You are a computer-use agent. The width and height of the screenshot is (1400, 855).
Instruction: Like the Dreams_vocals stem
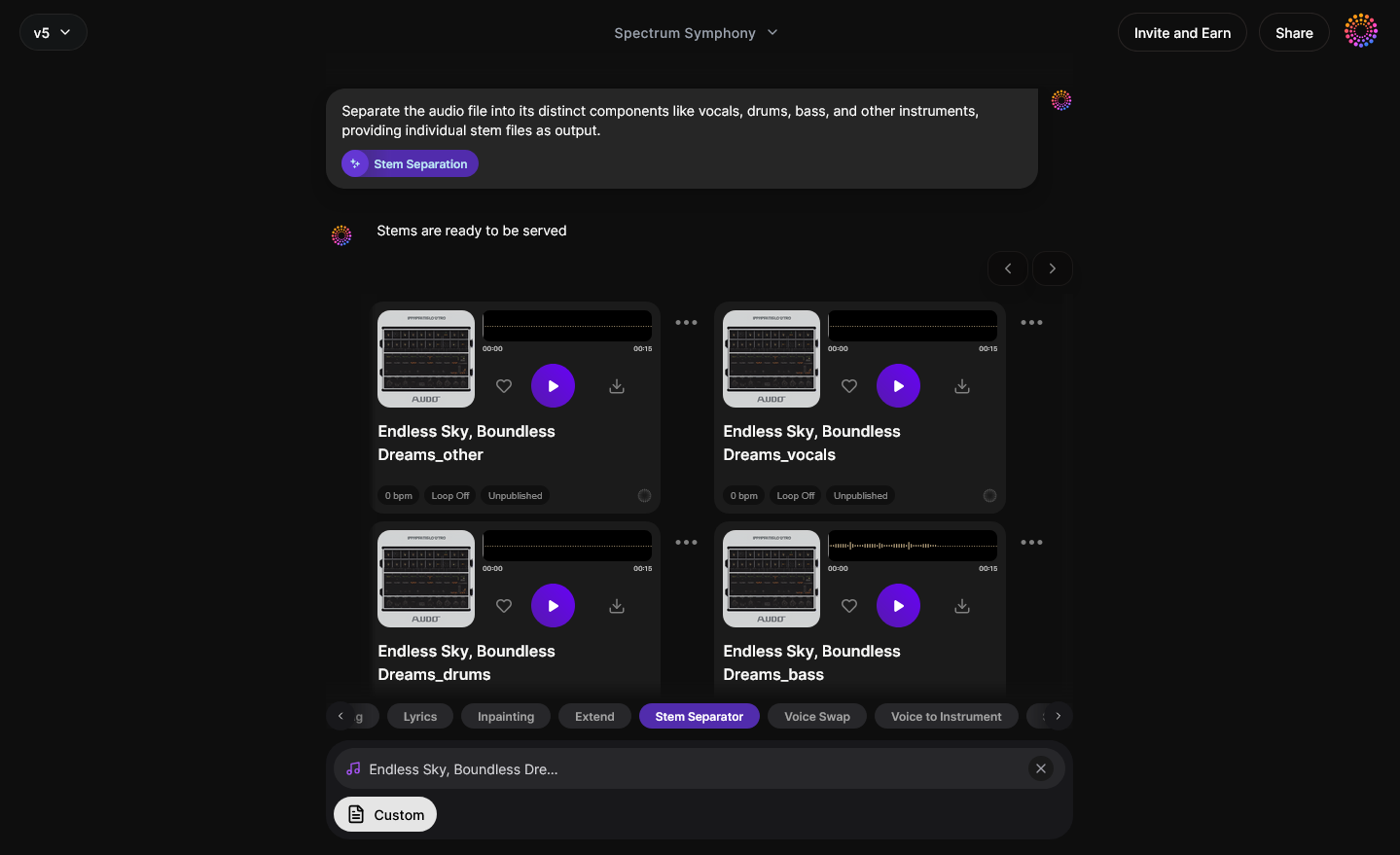pos(849,386)
